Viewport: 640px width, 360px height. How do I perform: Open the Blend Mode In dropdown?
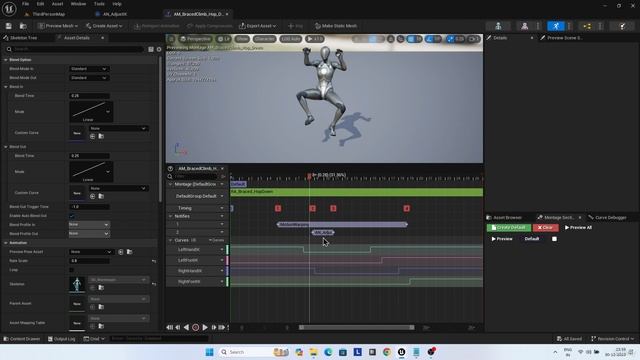89,69
